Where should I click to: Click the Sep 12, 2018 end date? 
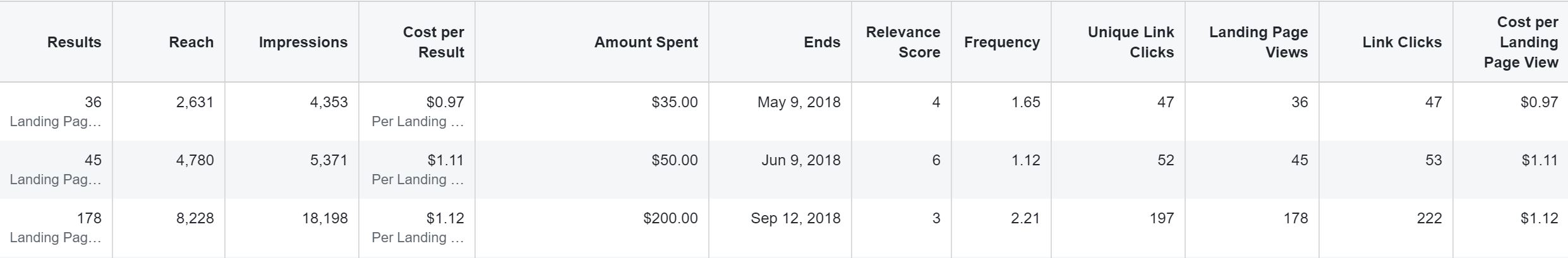[x=795, y=218]
